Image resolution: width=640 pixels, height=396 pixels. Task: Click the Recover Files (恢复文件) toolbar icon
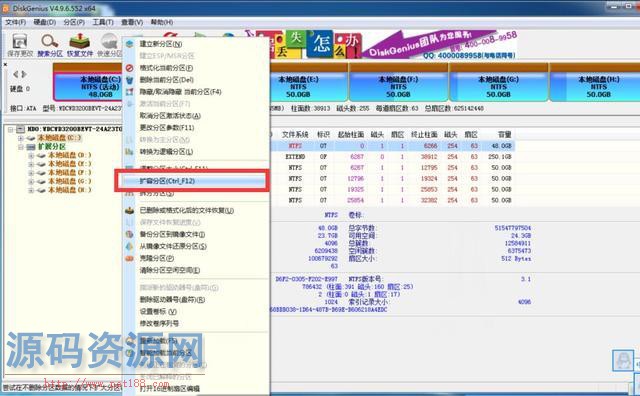[80, 44]
